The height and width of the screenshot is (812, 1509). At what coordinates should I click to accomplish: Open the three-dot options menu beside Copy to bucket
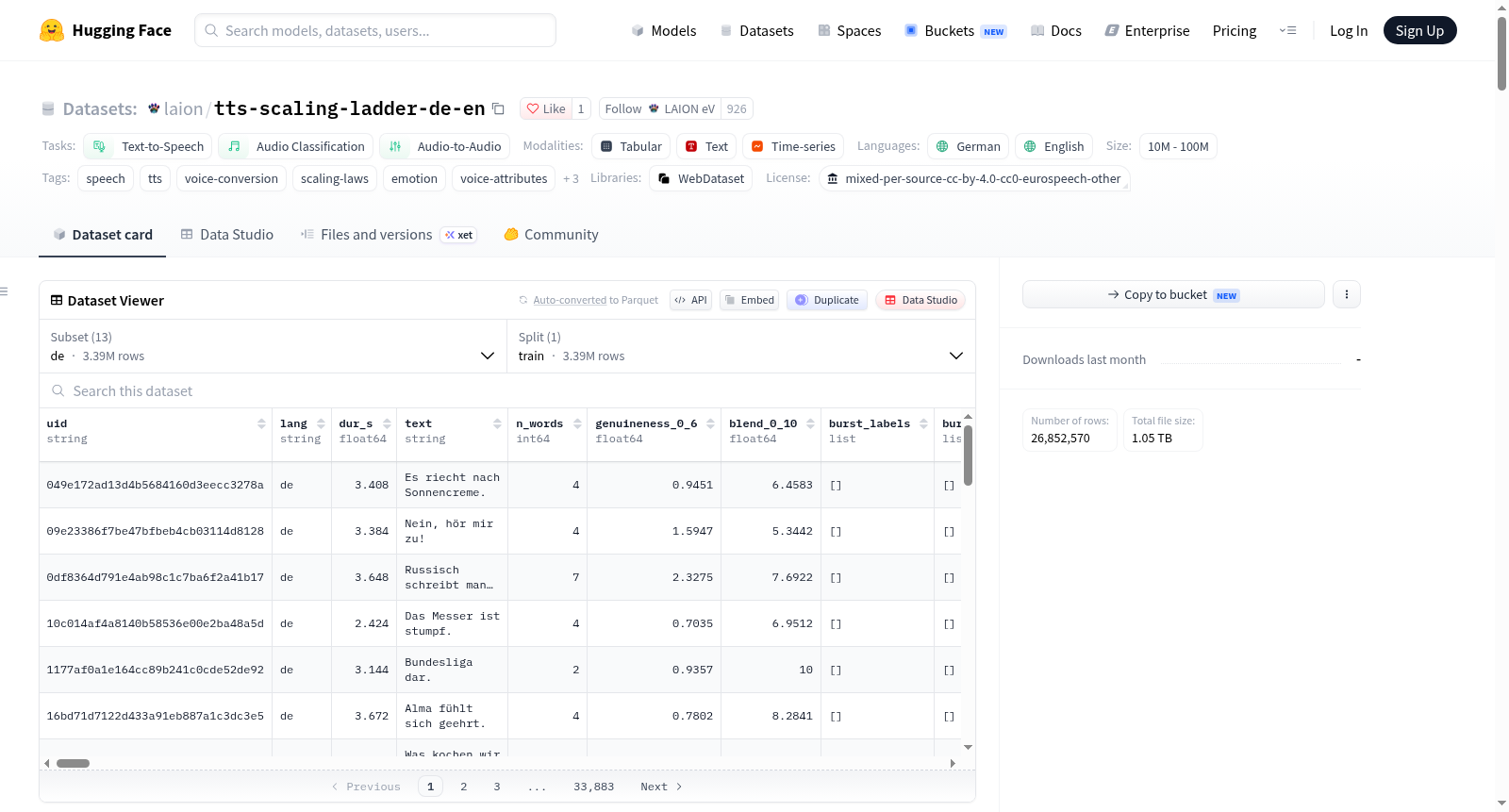tap(1347, 294)
